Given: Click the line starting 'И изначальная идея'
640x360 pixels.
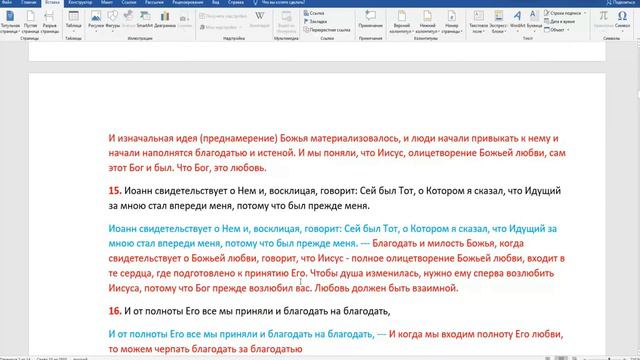Looking at the screenshot, I should 333,138.
